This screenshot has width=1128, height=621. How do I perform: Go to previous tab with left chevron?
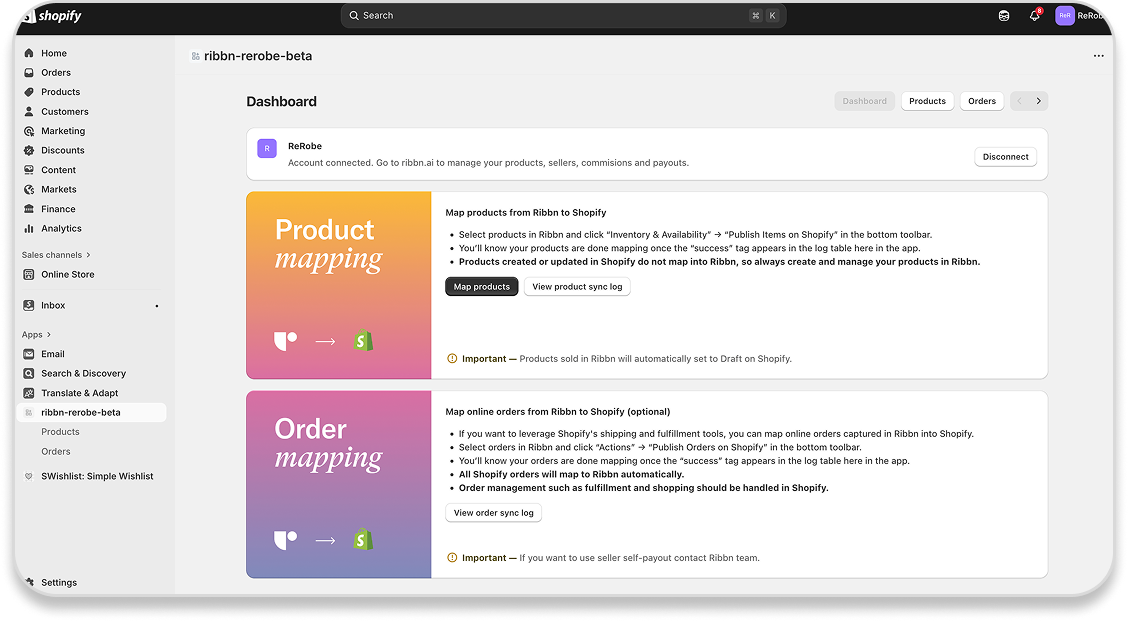point(1019,101)
